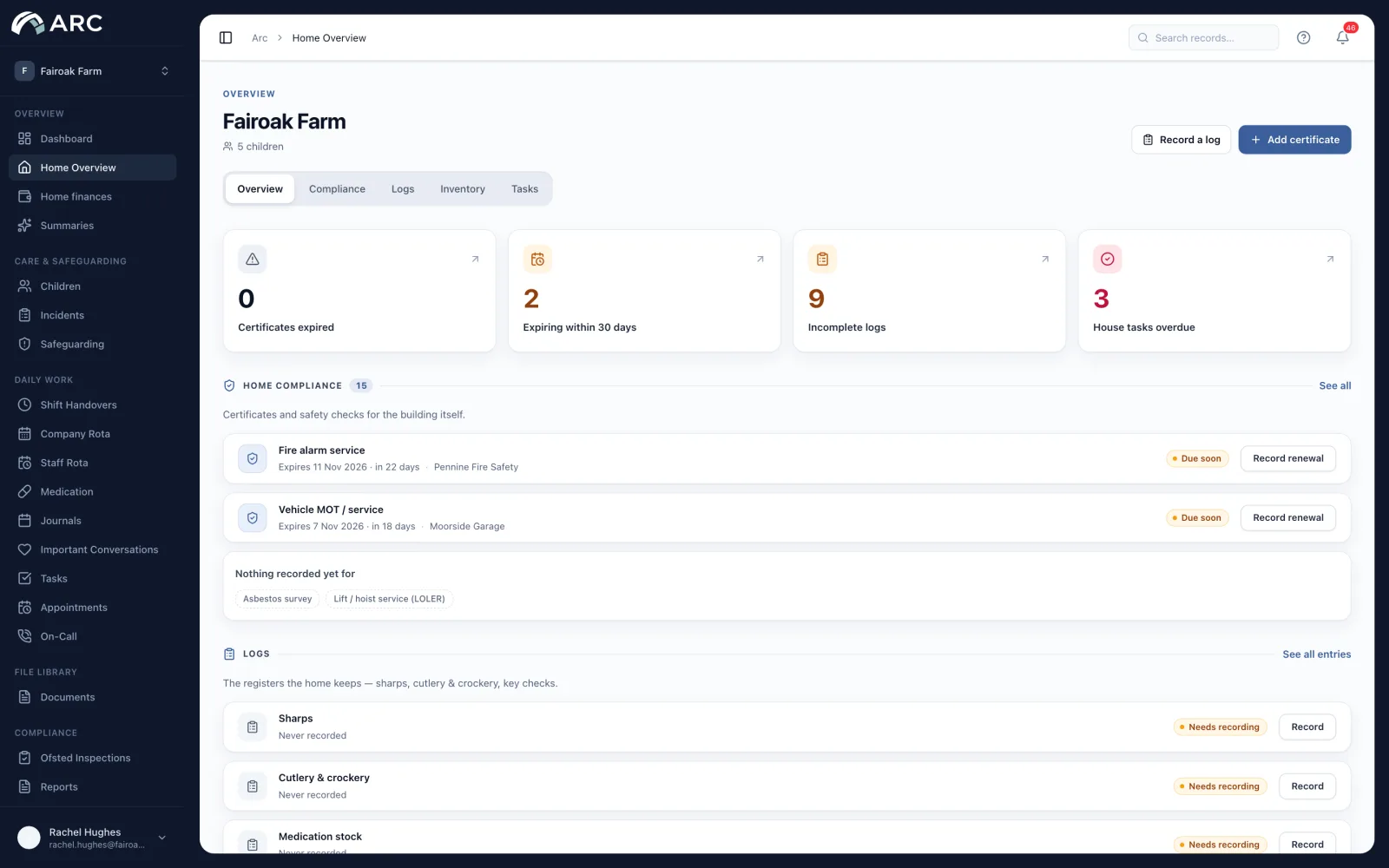Toggle the sidebar panel icon
This screenshot has height=868, width=1389.
click(x=226, y=37)
